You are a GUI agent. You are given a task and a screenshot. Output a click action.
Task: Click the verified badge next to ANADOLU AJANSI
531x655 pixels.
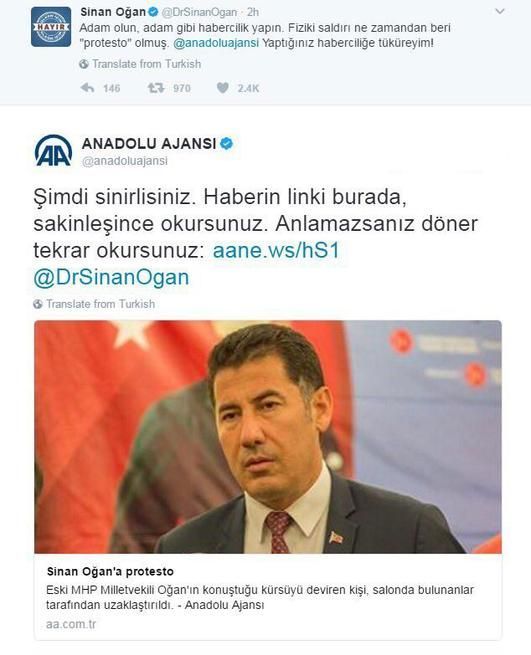pyautogui.click(x=226, y=143)
